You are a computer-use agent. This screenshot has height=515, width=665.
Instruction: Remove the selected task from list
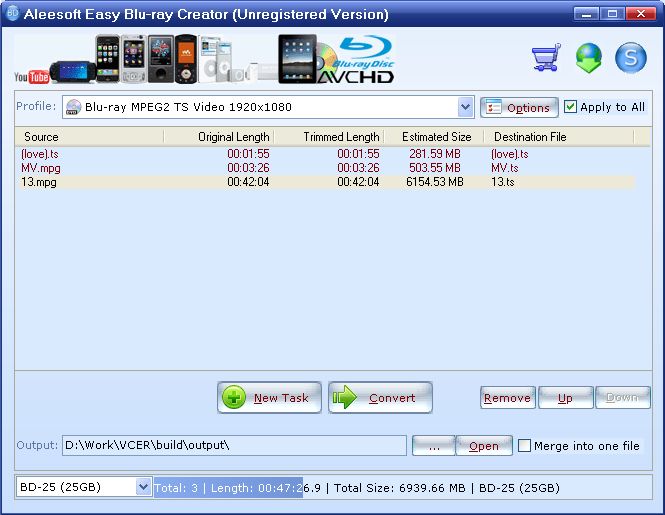(x=507, y=398)
